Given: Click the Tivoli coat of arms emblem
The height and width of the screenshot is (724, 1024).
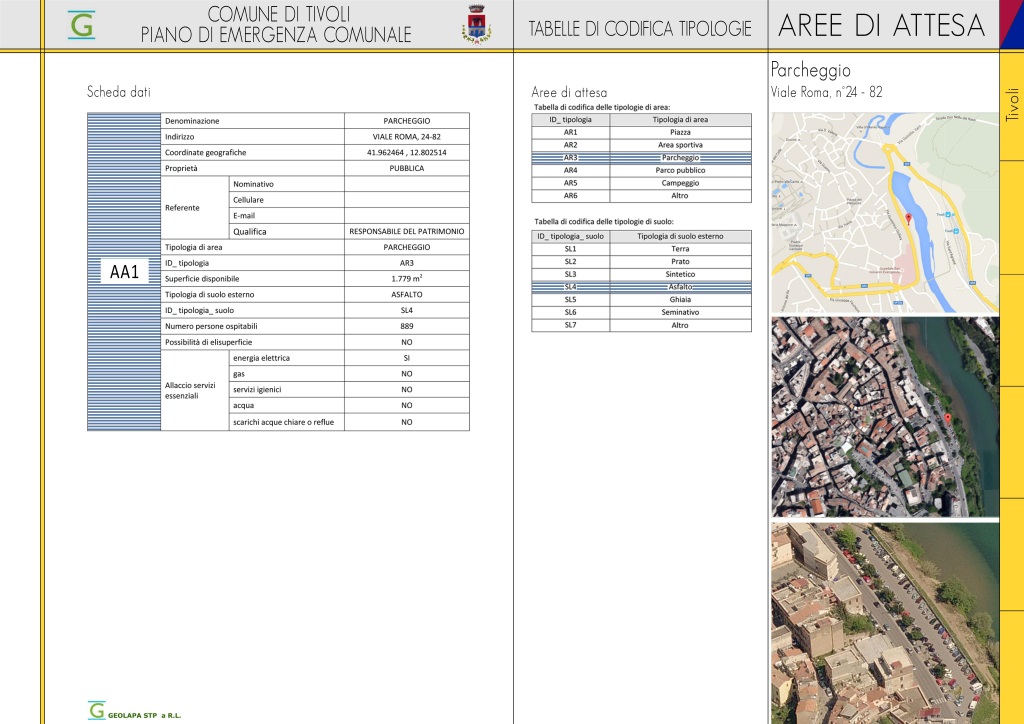Looking at the screenshot, I should click(477, 25).
